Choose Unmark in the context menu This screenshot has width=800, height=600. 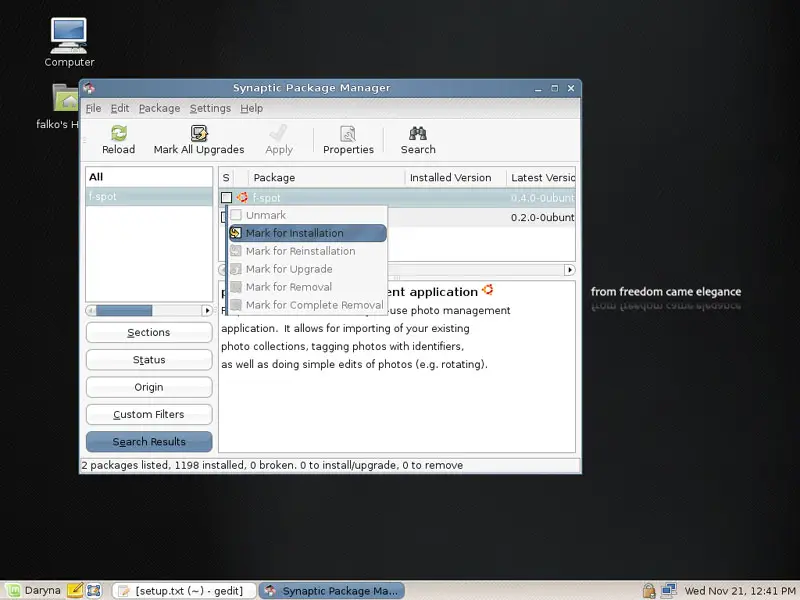tap(308, 215)
